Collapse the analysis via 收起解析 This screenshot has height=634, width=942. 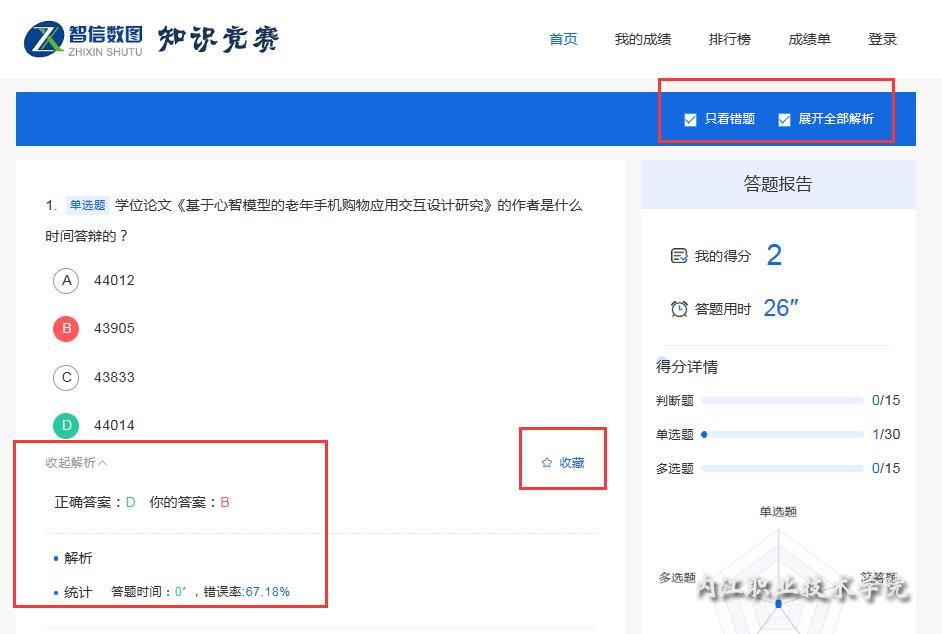click(76, 463)
